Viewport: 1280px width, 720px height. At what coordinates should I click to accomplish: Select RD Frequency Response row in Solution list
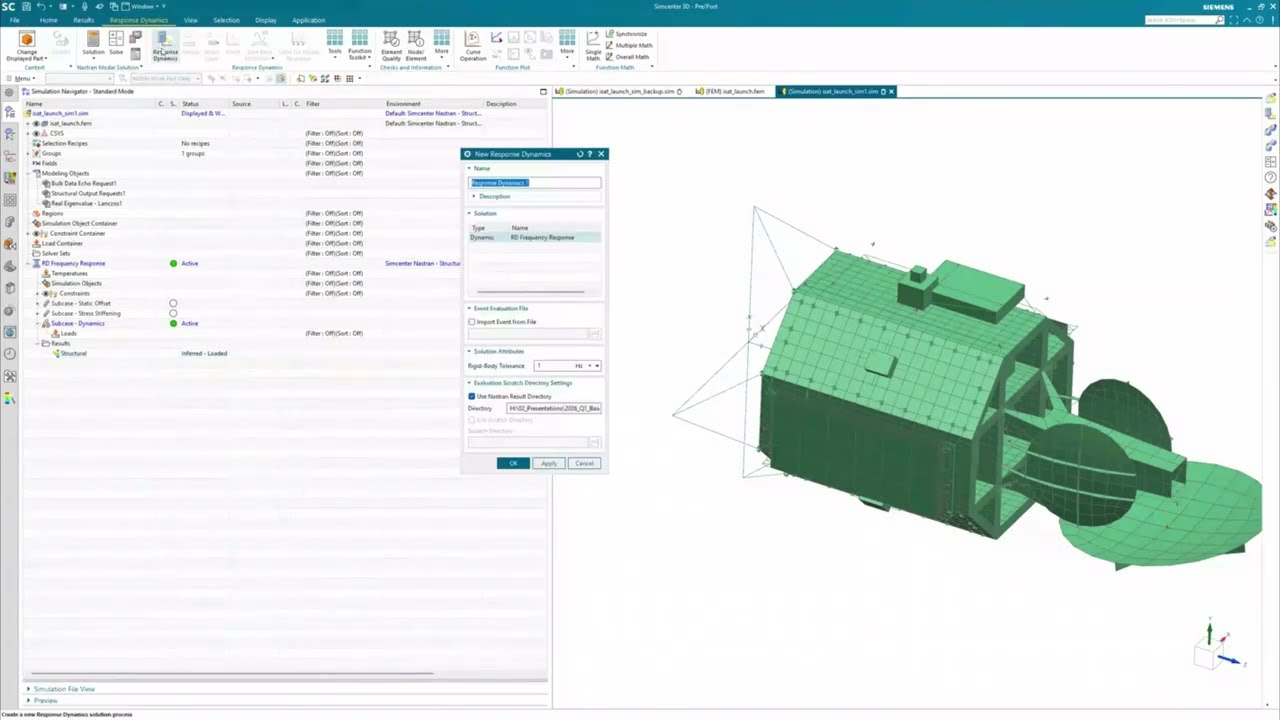click(535, 238)
